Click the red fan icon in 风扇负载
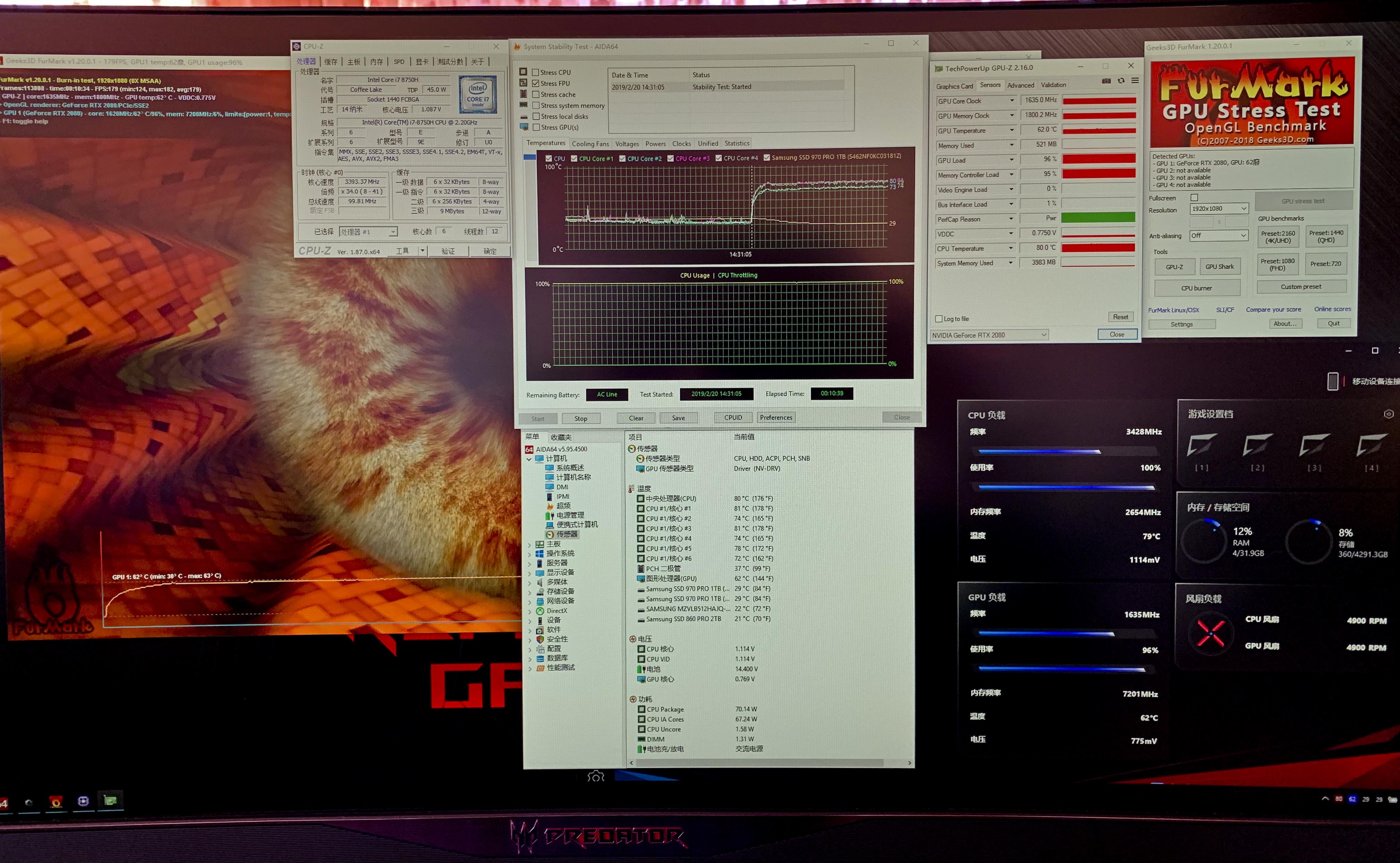This screenshot has height=863, width=1400. coord(1210,633)
